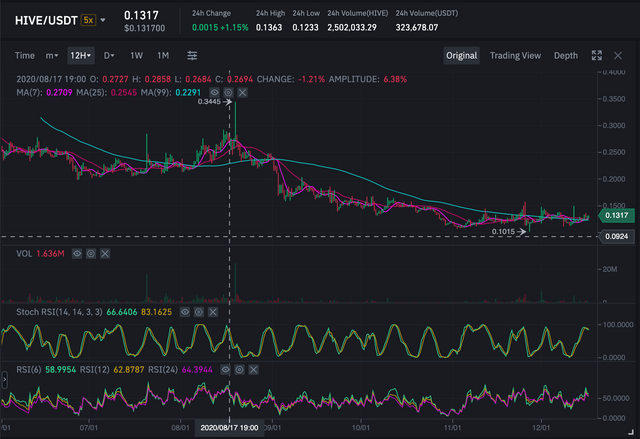Open the HIVE/USDT pair dropdown arrow

(x=103, y=20)
